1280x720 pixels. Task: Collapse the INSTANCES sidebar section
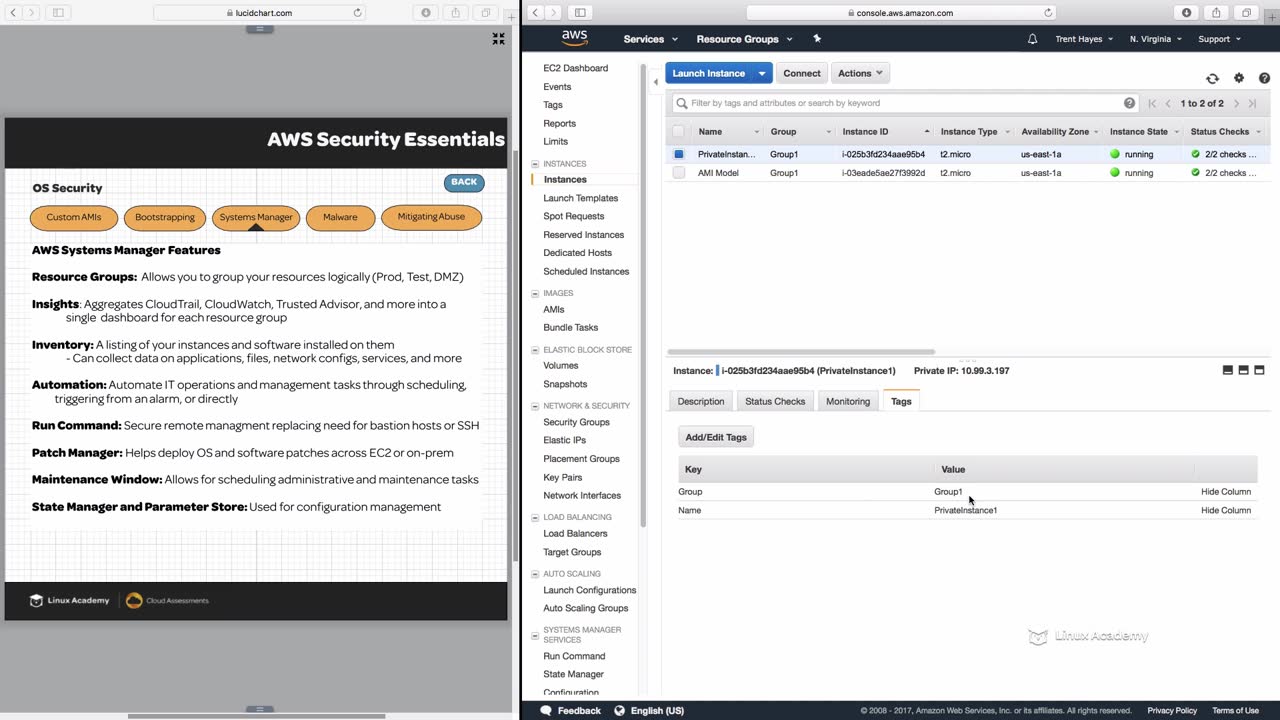tap(535, 164)
